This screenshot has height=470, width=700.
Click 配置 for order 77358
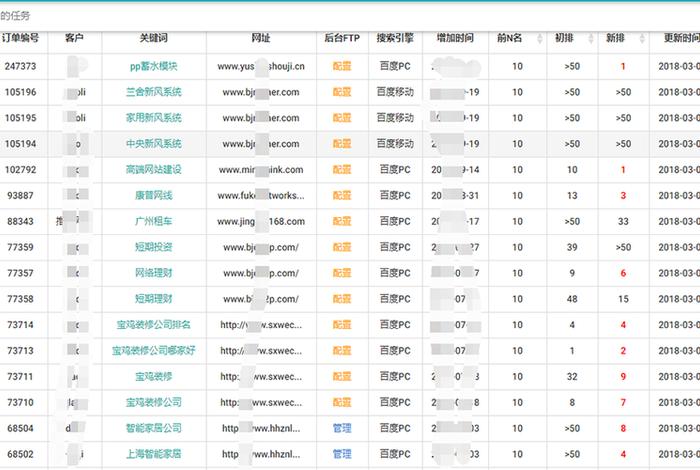[342, 299]
